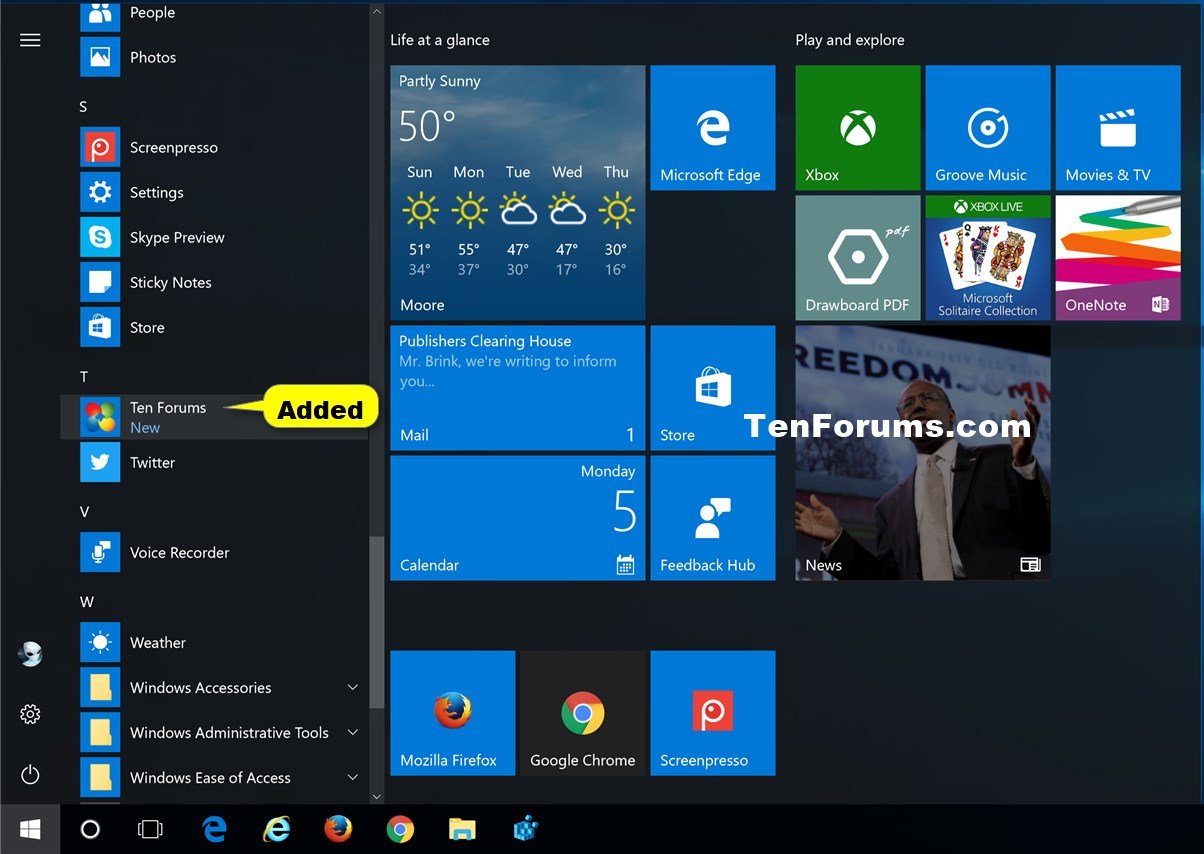Open the News live tile

pos(923,453)
